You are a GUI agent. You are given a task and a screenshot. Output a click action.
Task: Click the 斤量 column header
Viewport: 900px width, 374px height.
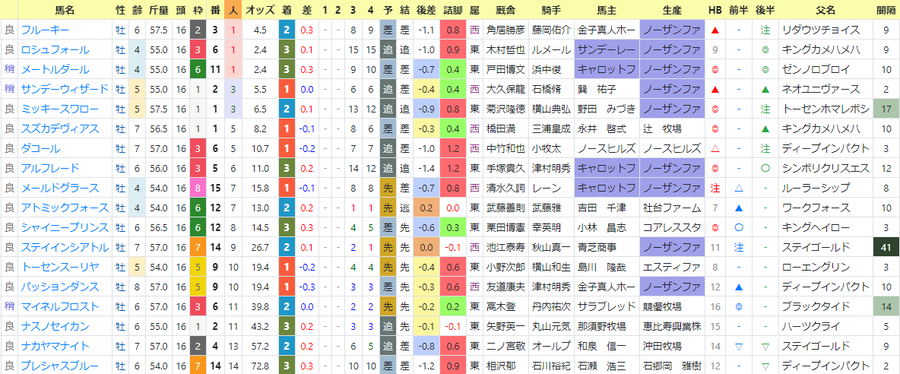[x=158, y=10]
